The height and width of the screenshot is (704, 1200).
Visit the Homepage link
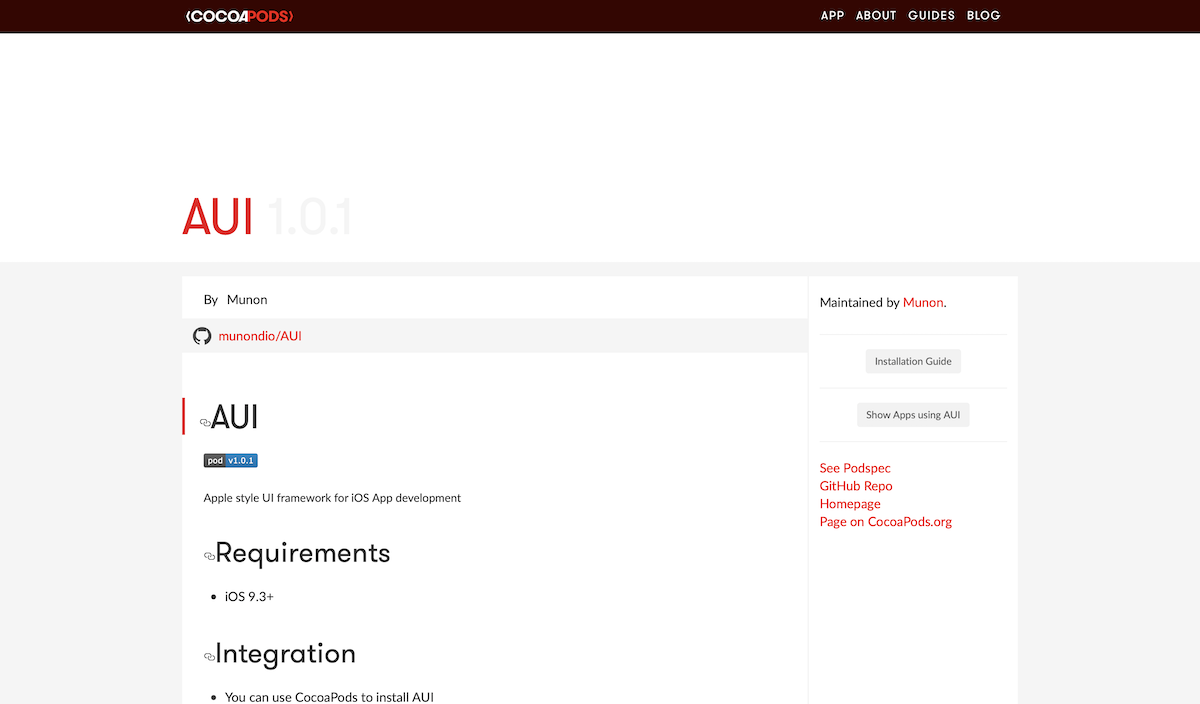[850, 504]
